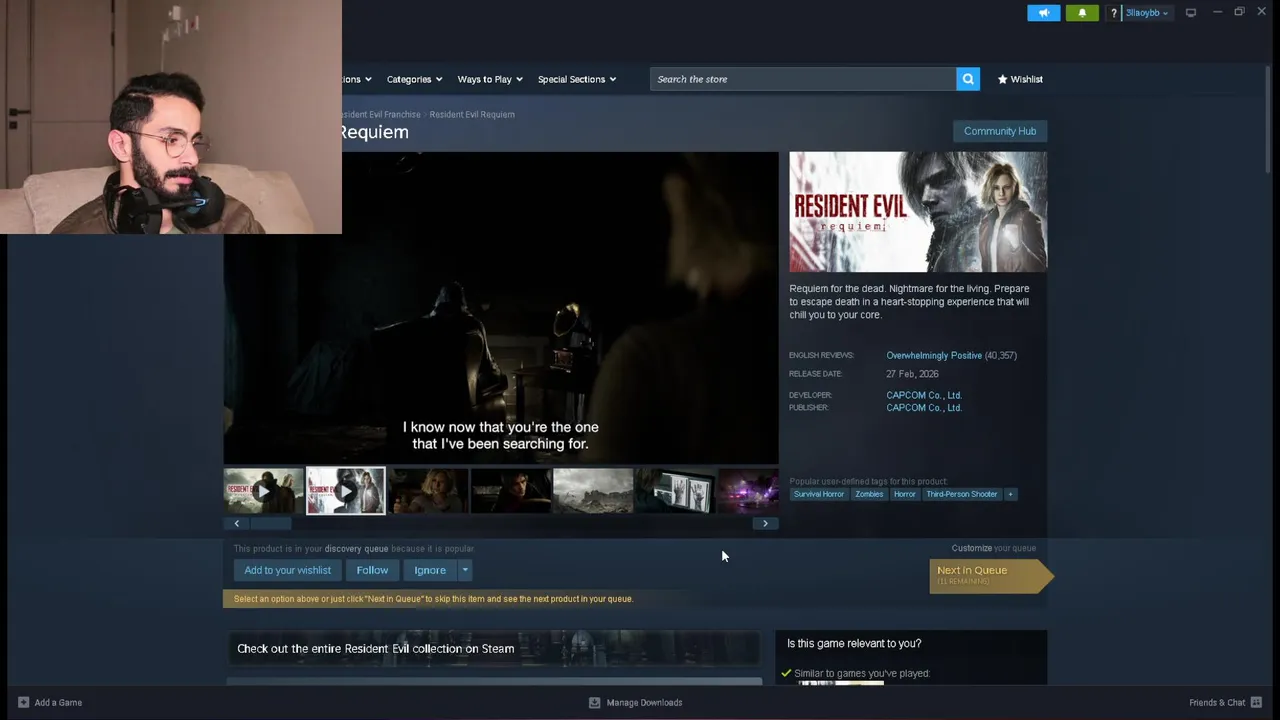Click Friends & Chat label
The width and height of the screenshot is (1280, 720).
(1217, 702)
